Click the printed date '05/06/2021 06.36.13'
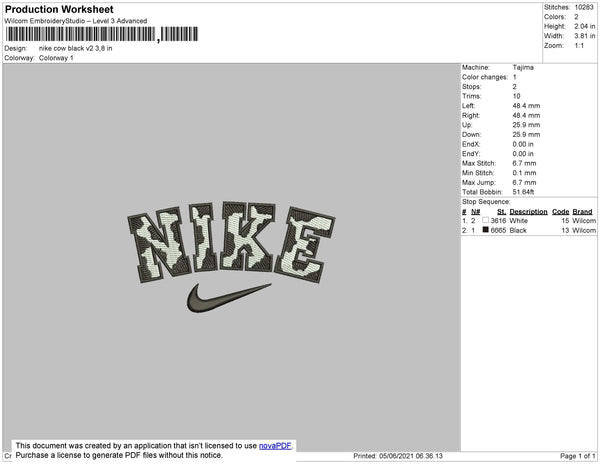Image resolution: width=600 pixels, height=464 pixels. [x=411, y=456]
